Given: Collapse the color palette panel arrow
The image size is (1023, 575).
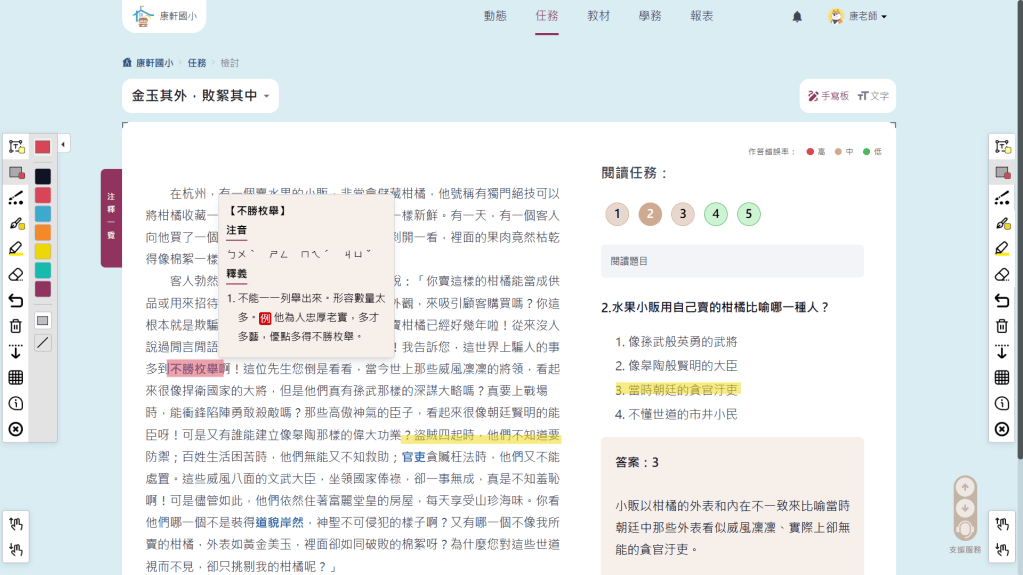Looking at the screenshot, I should coord(64,145).
